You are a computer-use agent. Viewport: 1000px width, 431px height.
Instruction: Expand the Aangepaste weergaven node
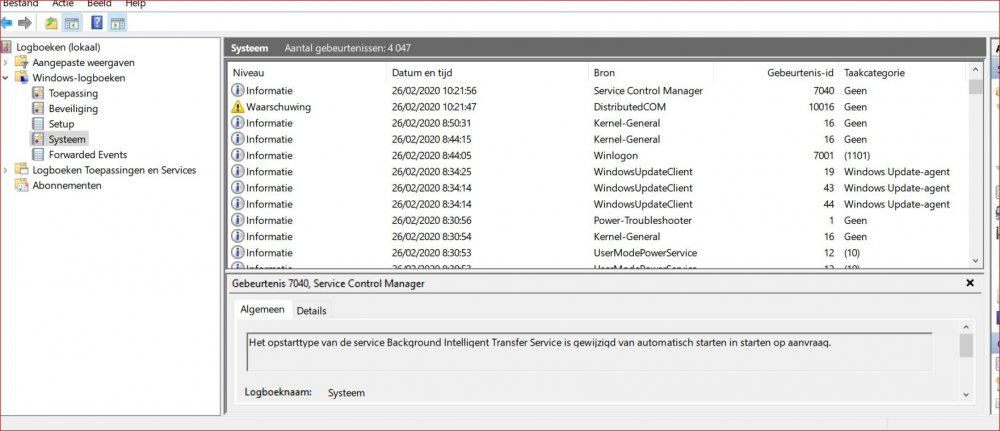point(7,62)
